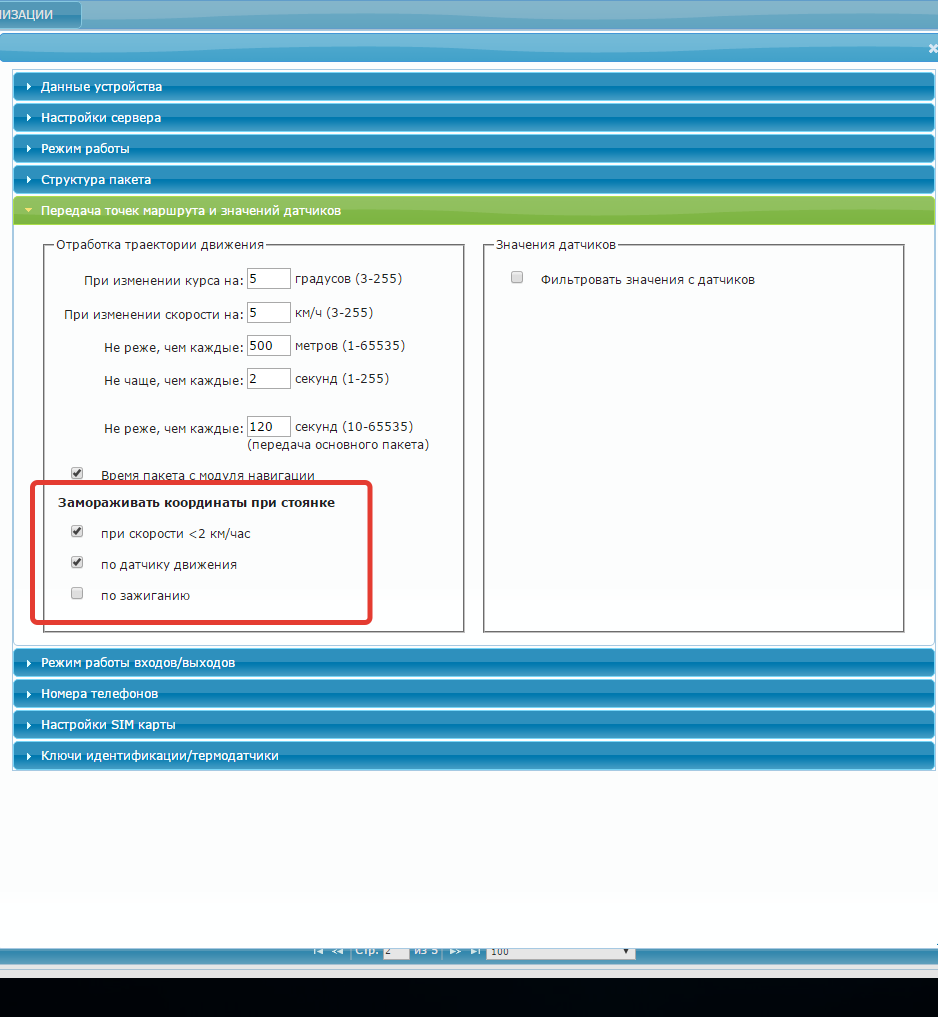The image size is (938, 1017).
Task: Expand 'Данные устройства' section
Action: 101,87
